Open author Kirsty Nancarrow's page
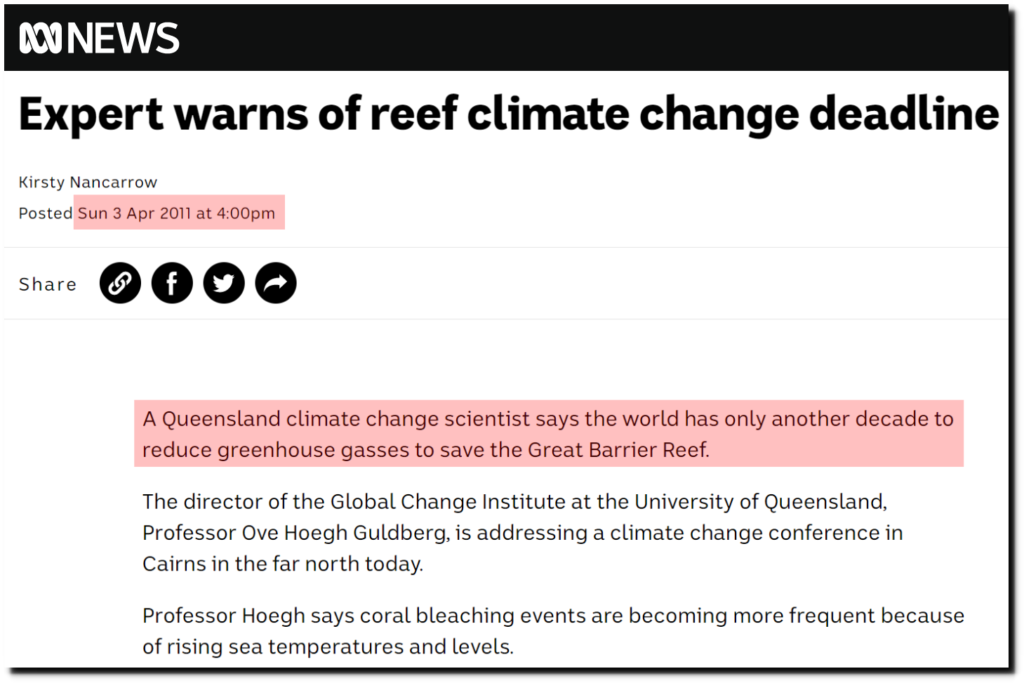Viewport: 1024px width, 683px height. pyautogui.click(x=88, y=182)
